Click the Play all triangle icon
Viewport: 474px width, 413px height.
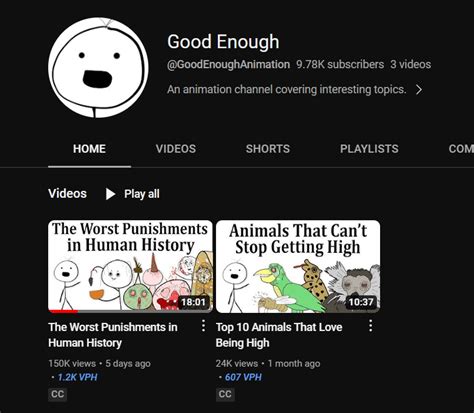point(110,194)
